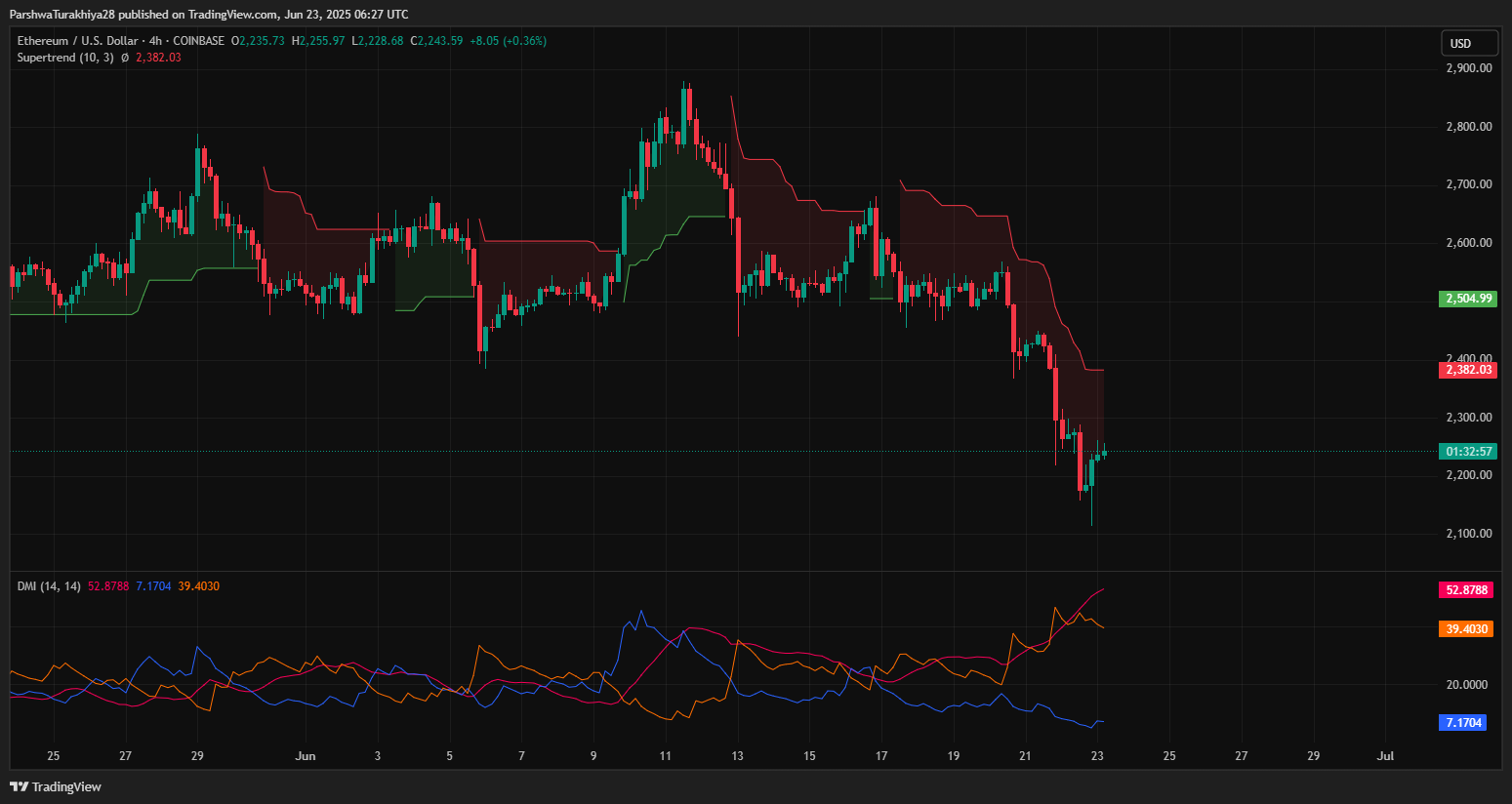
Task: Open the USD currency selector
Action: (1469, 43)
